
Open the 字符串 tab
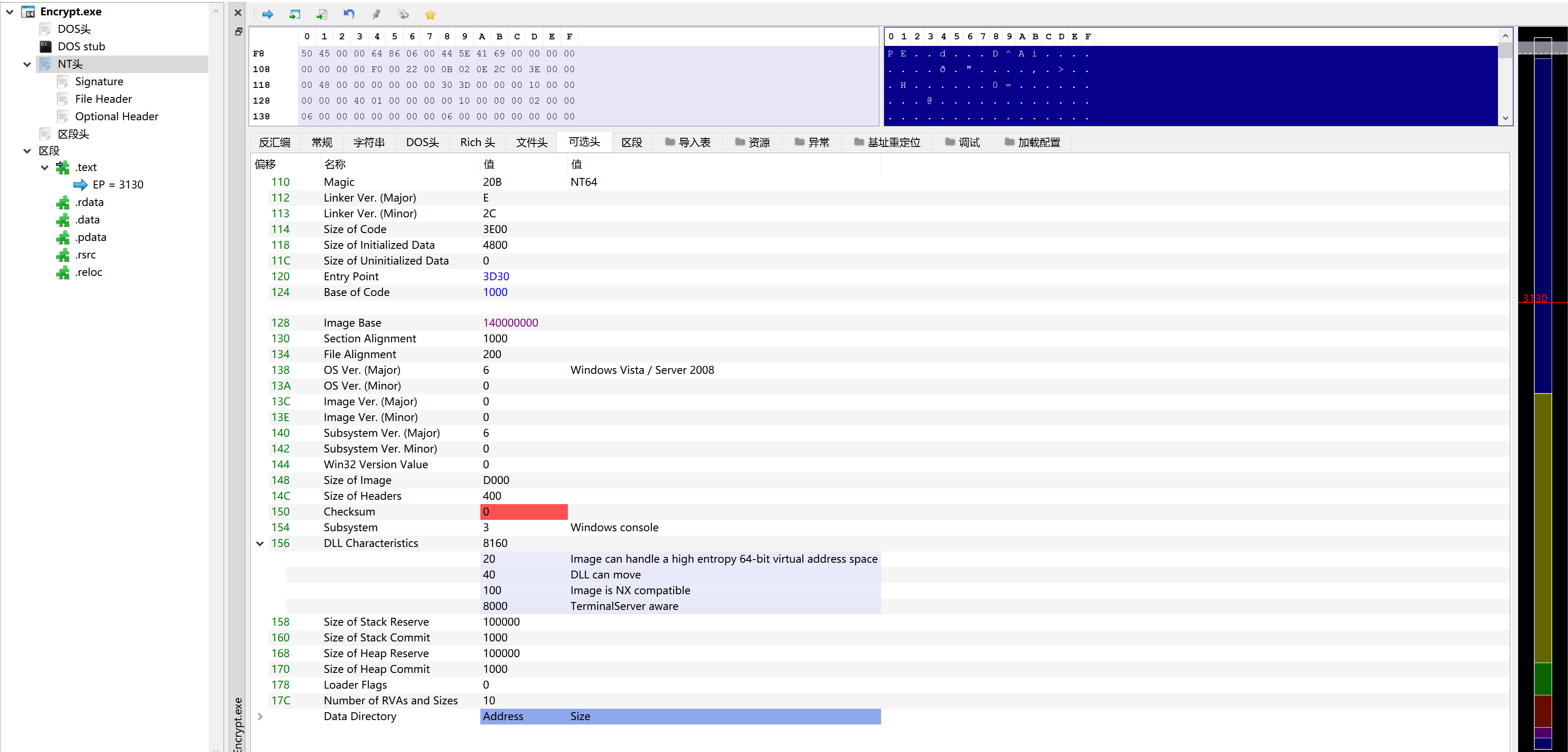369,143
